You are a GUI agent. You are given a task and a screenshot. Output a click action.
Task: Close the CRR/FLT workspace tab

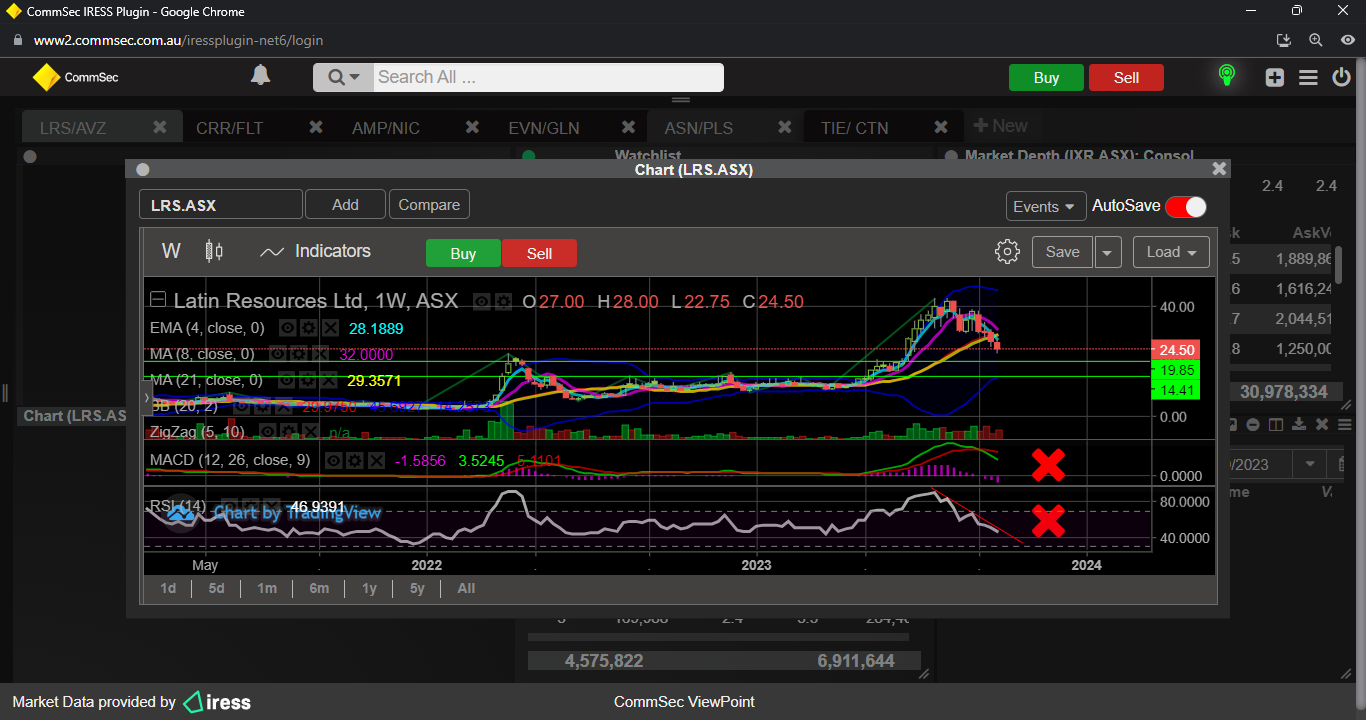click(316, 127)
